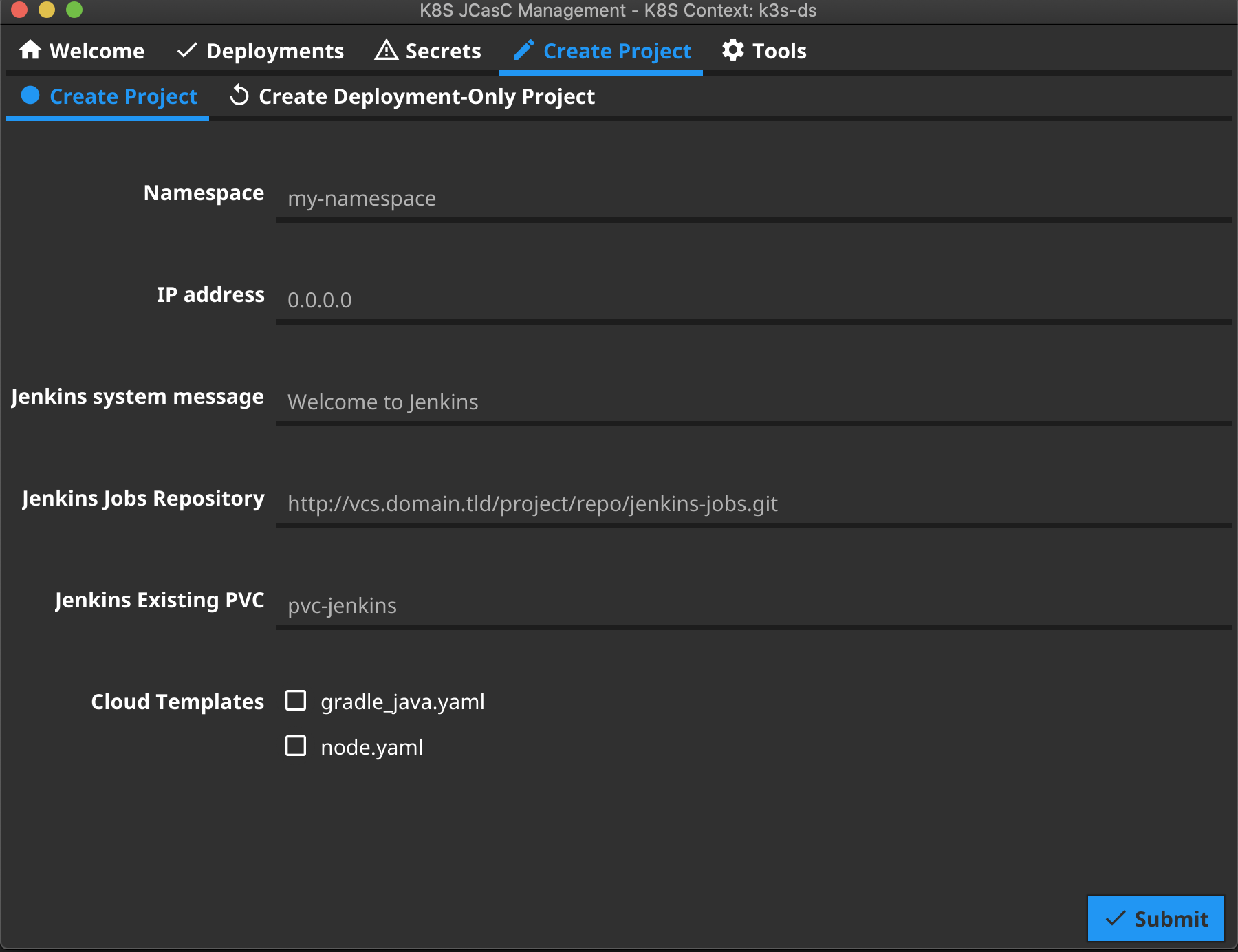Go to the Secrets tab
This screenshot has height=952, width=1238.
[x=428, y=50]
